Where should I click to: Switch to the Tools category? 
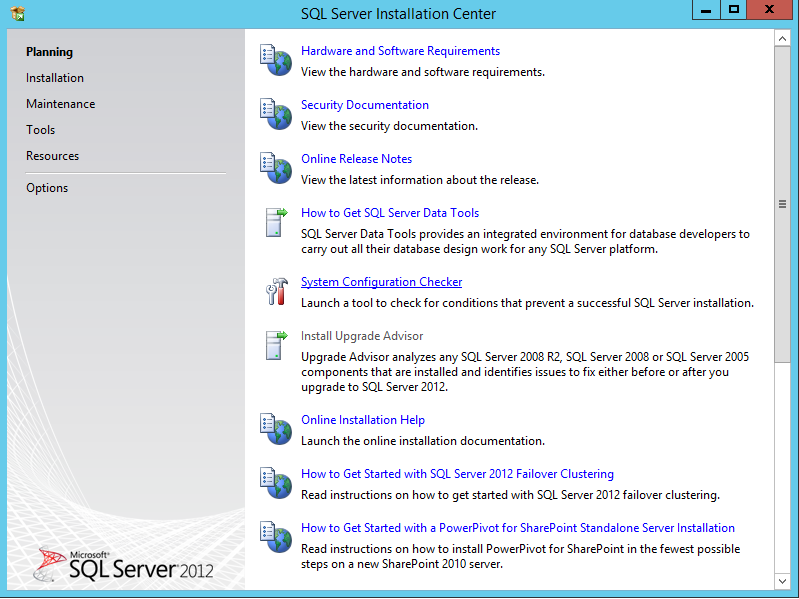(40, 130)
